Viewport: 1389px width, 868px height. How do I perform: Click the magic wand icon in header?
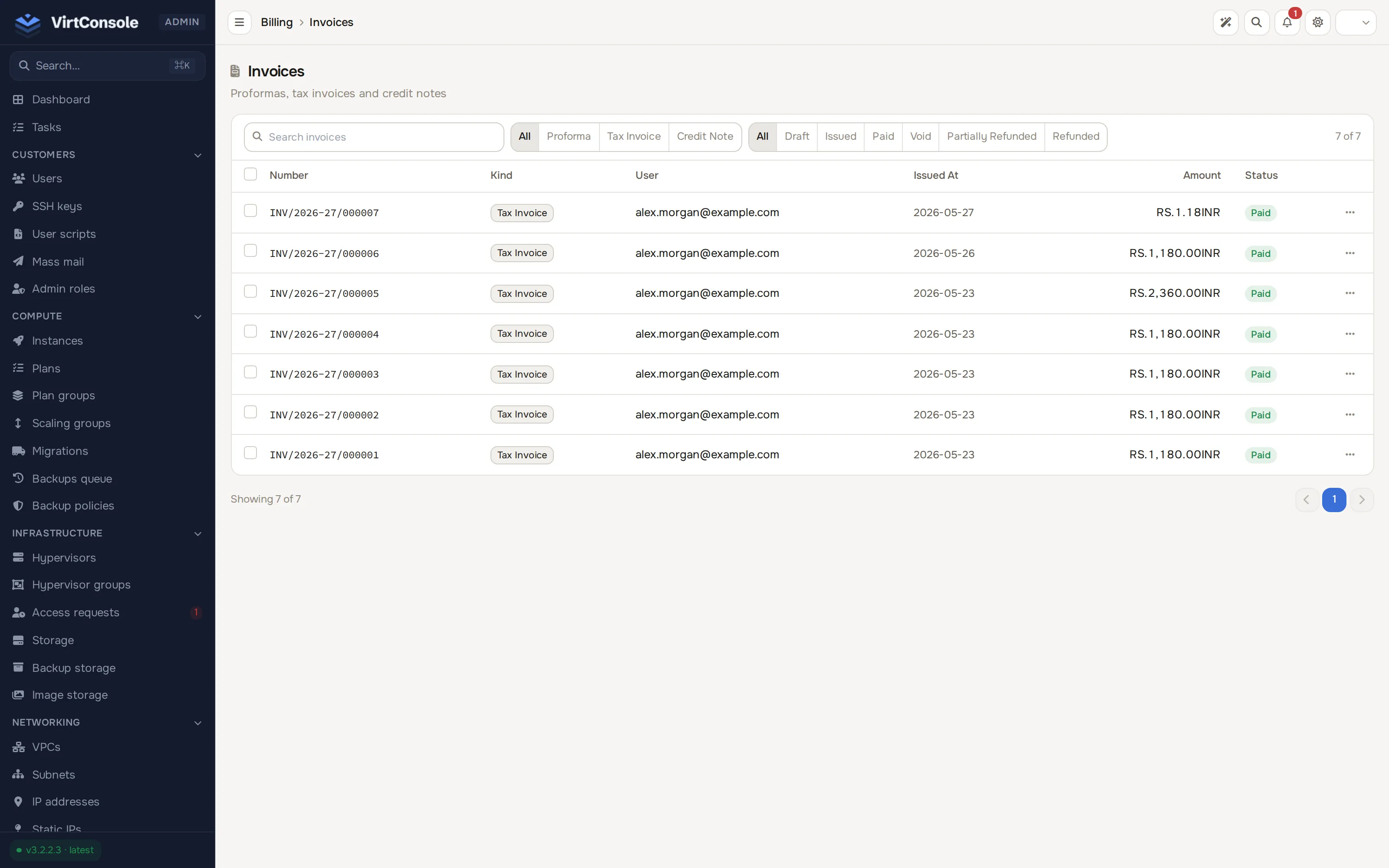pyautogui.click(x=1225, y=23)
